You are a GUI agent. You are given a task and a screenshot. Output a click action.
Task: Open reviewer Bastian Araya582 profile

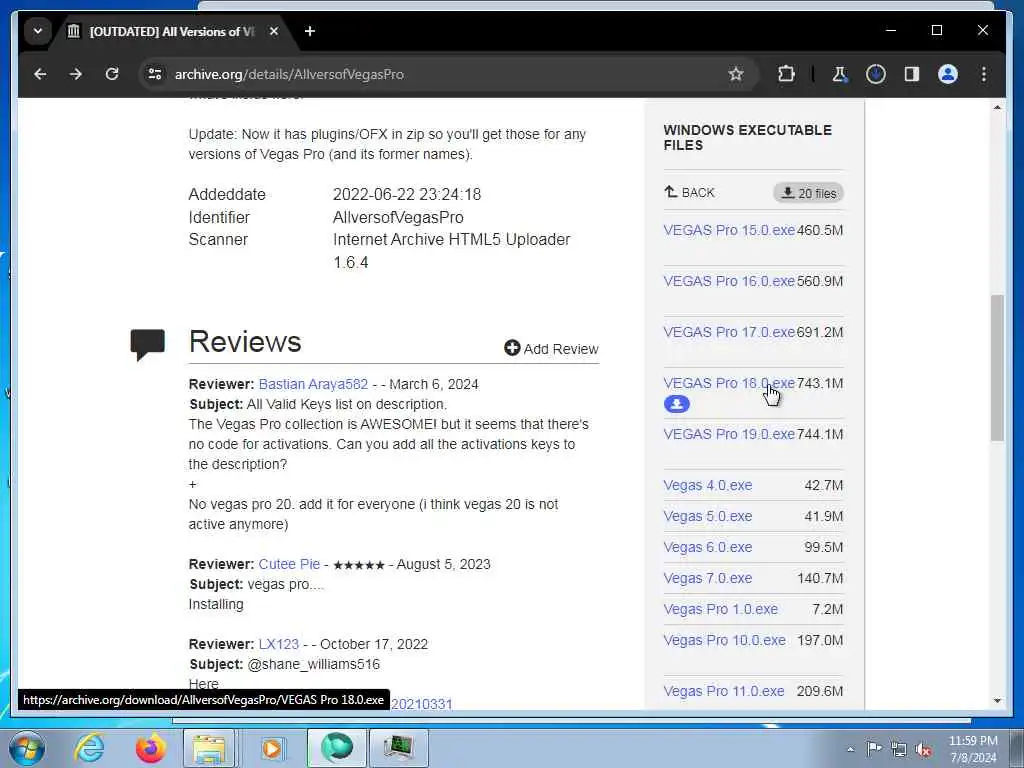[x=313, y=384]
